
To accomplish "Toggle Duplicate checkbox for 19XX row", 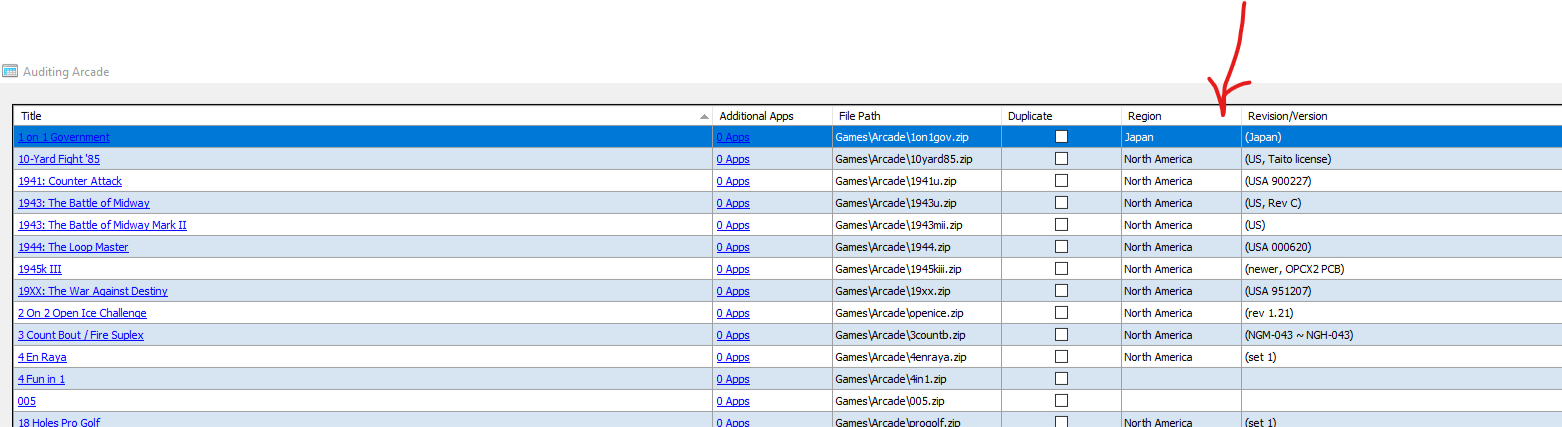I will pyautogui.click(x=1061, y=291).
